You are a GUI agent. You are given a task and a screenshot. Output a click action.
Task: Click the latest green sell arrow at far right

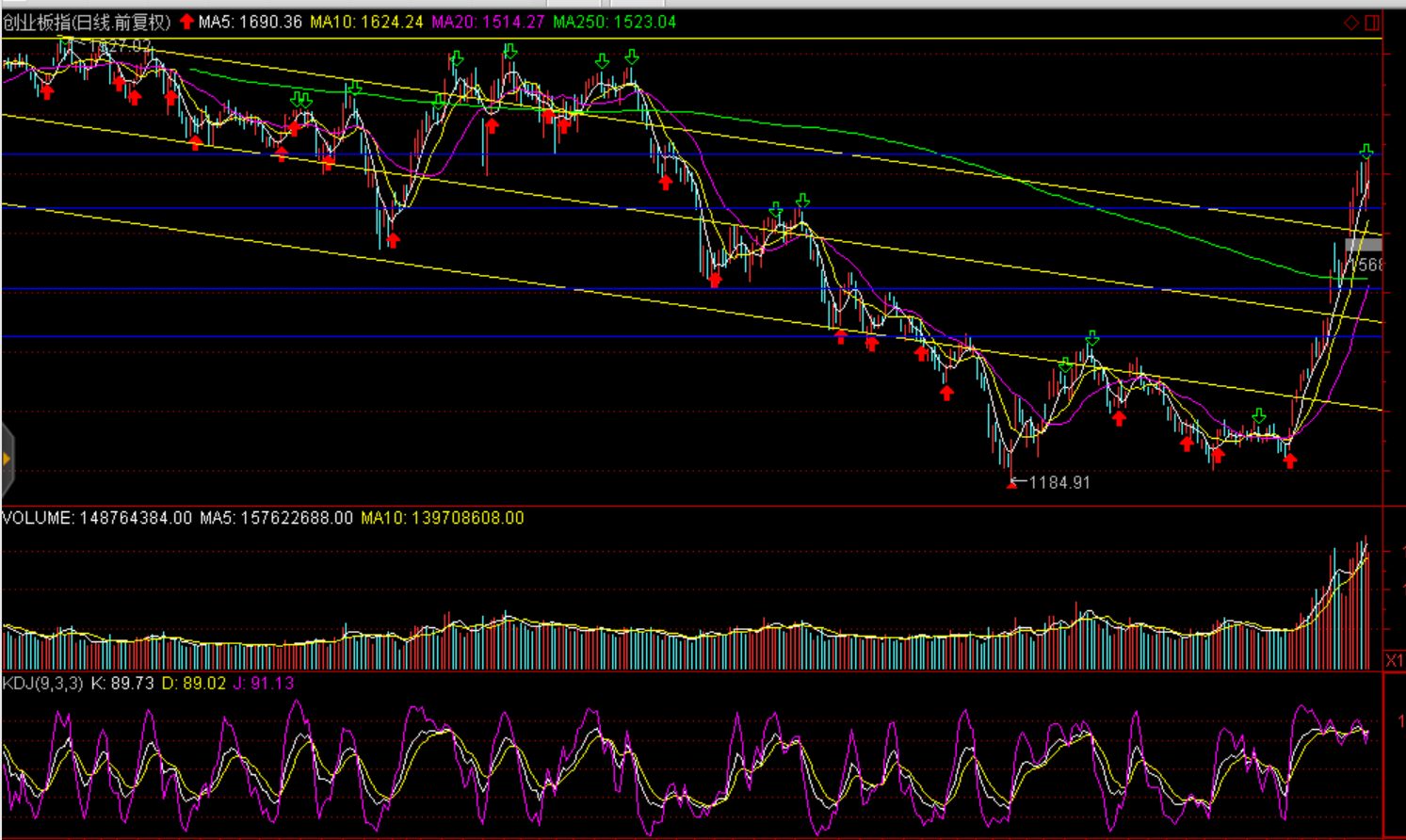(1366, 152)
